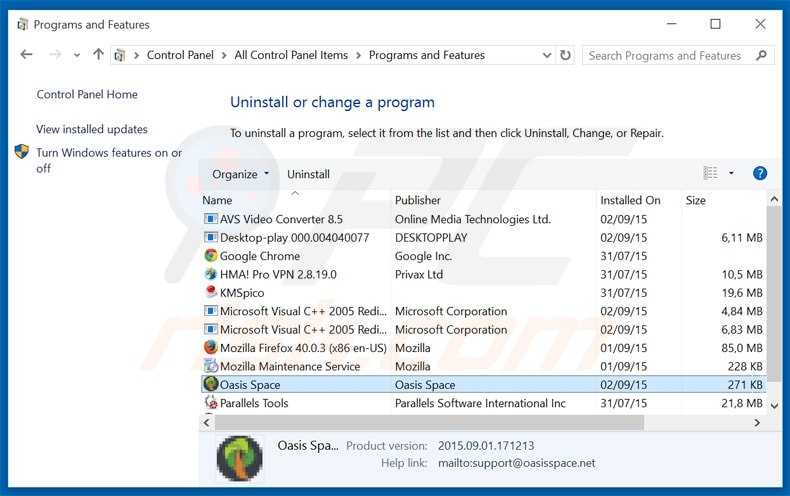This screenshot has height=496, width=790.
Task: Click the Uninstall toolbar button
Action: coord(308,174)
